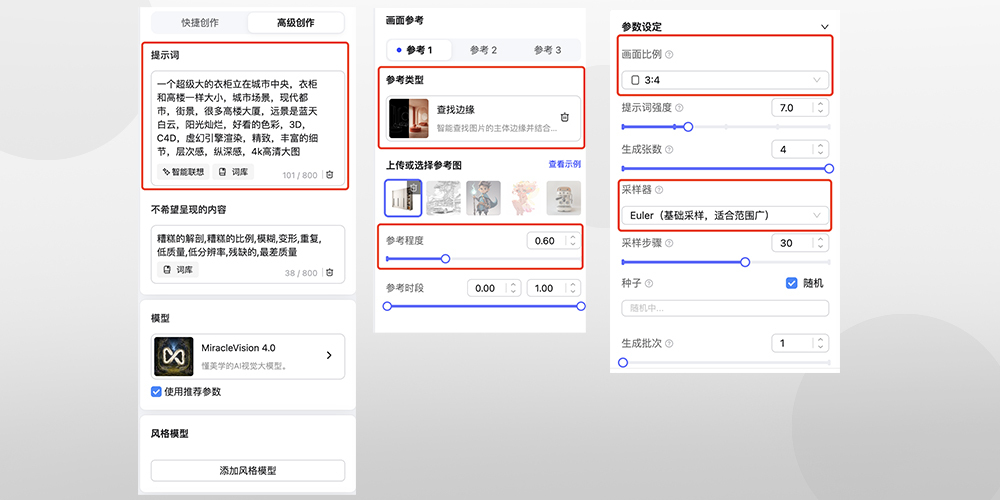Select the third reference image, the cartoon character
The width and height of the screenshot is (1000, 500).
pos(483,198)
